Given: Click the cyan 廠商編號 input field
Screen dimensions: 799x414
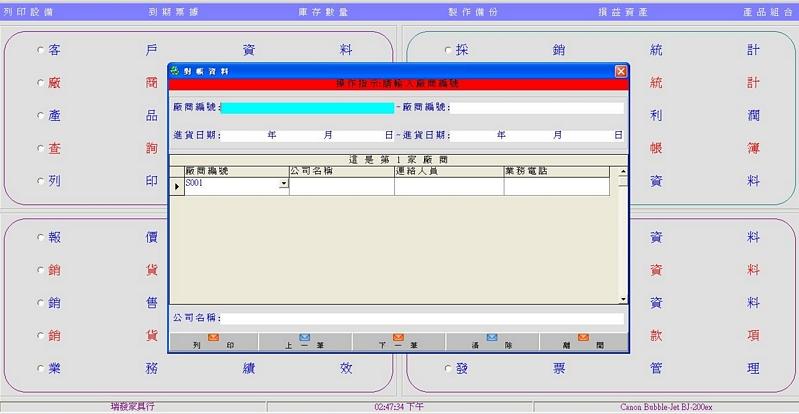Looking at the screenshot, I should coord(307,107).
